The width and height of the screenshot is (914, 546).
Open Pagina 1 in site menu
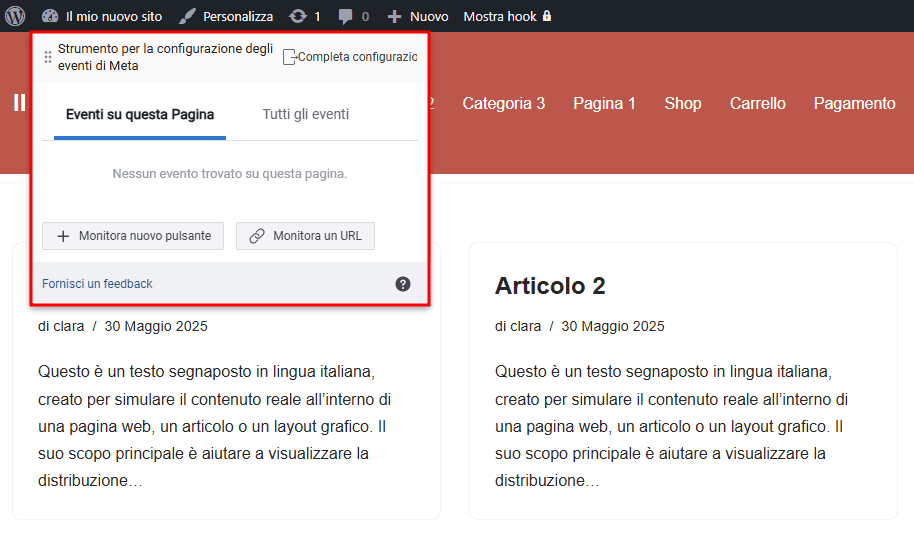604,103
